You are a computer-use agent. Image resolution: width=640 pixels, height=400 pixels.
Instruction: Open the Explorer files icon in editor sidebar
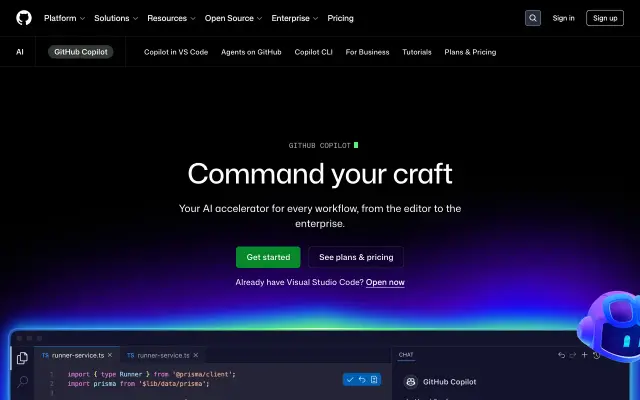coord(22,358)
